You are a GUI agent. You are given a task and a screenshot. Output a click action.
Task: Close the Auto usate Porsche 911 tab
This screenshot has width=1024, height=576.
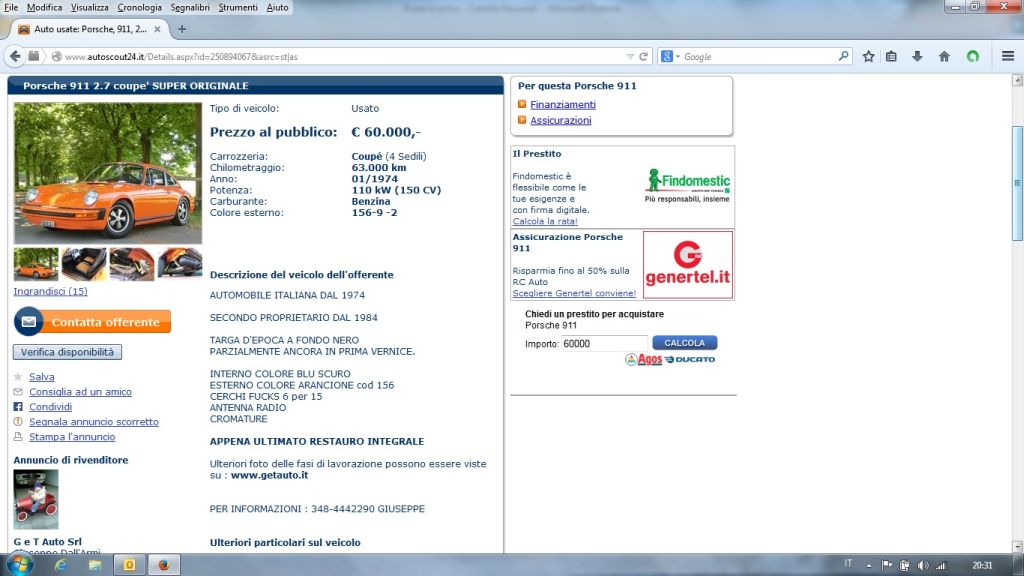tap(157, 29)
